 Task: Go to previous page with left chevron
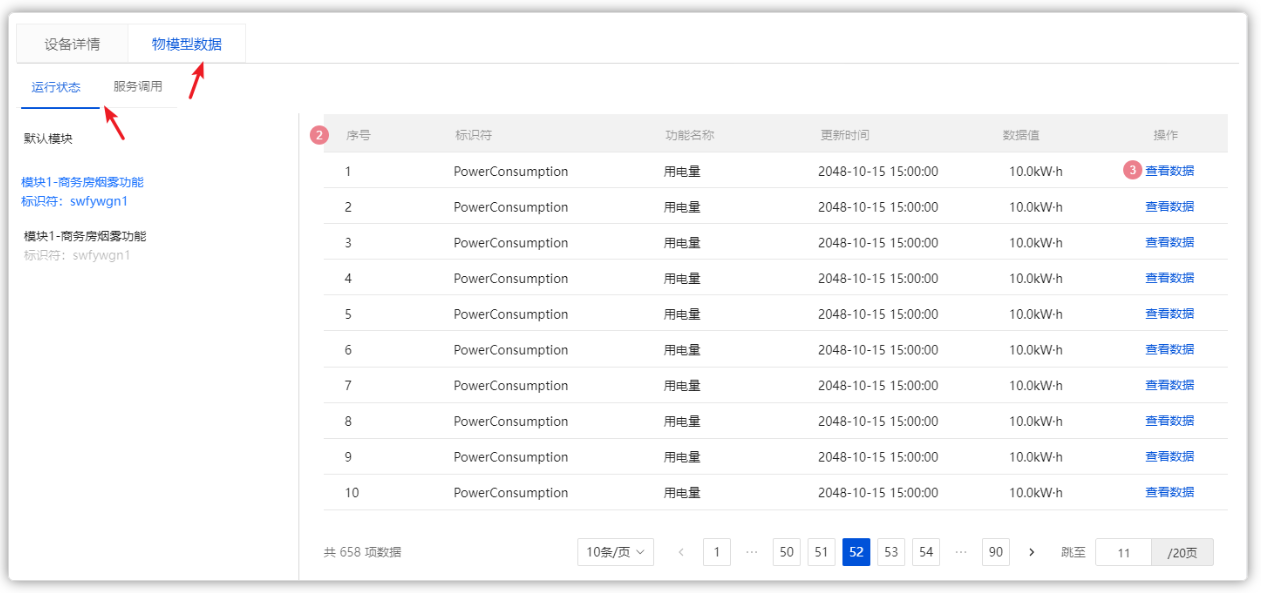pyautogui.click(x=681, y=552)
